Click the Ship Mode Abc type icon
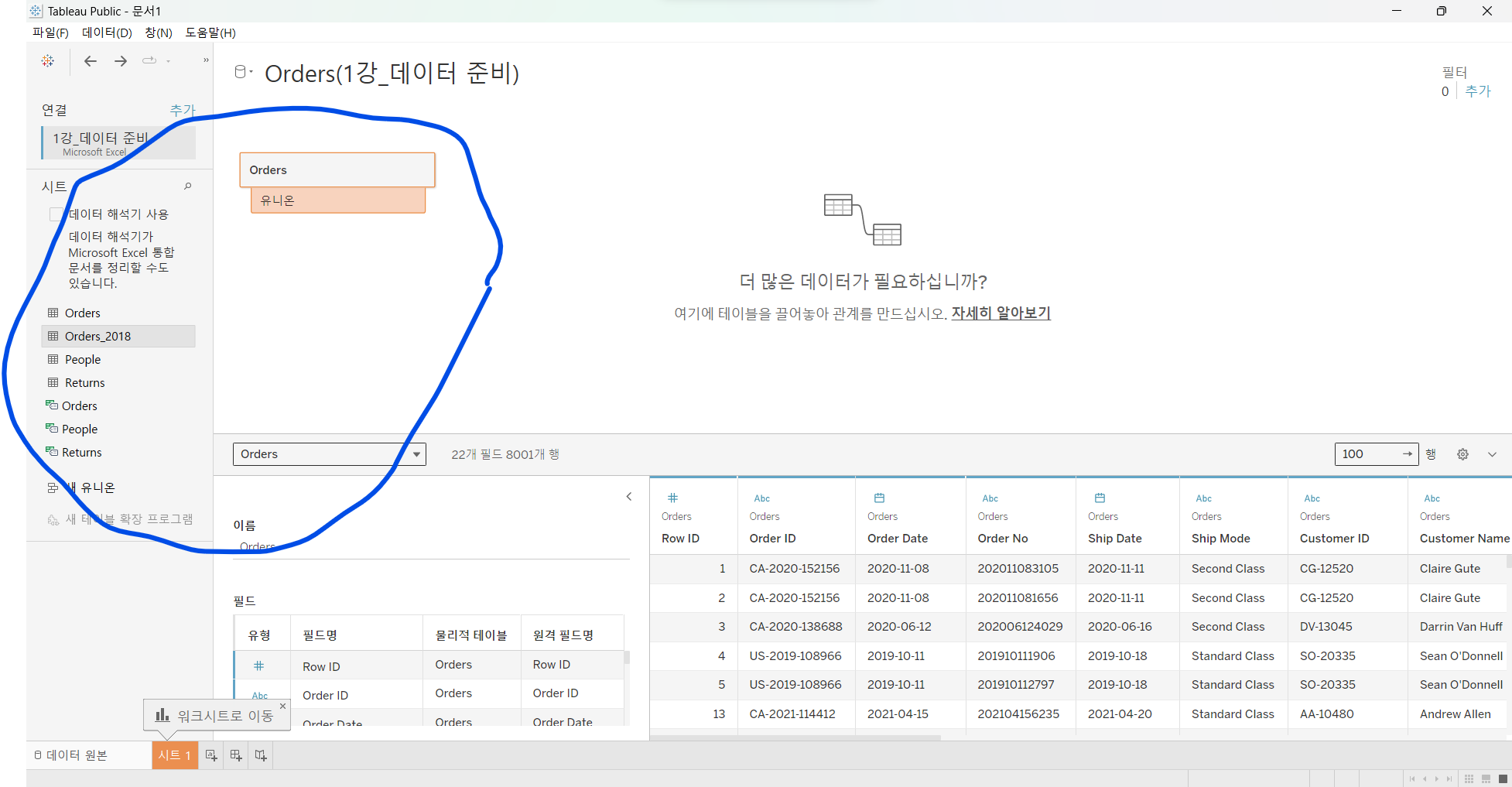 (1204, 498)
